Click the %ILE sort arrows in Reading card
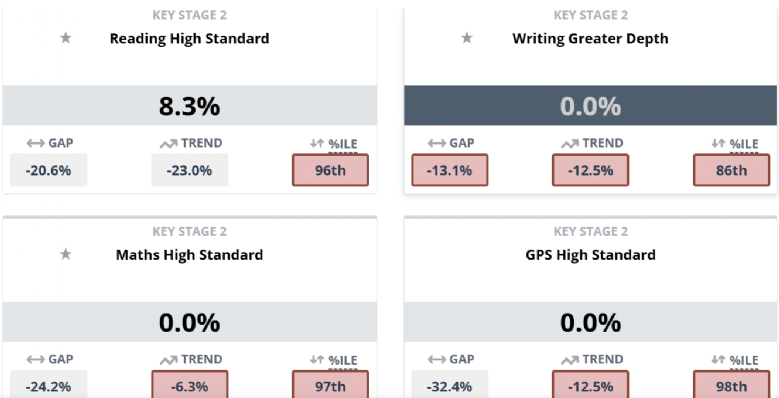The image size is (779, 398). pos(317,144)
